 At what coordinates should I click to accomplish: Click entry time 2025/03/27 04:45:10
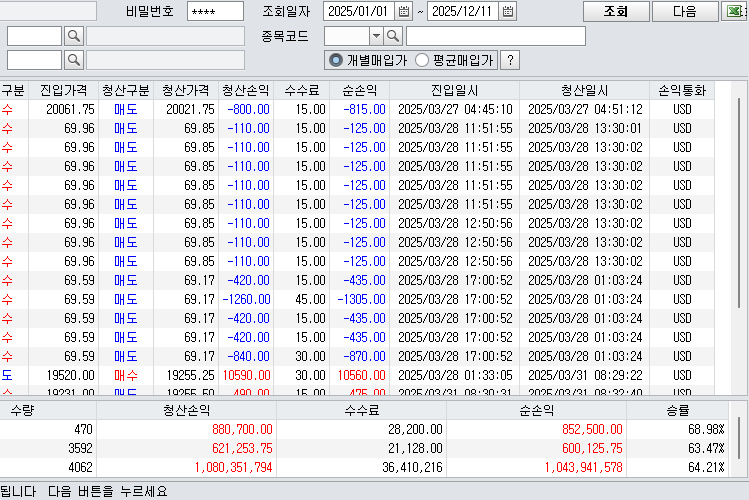tap(455, 109)
